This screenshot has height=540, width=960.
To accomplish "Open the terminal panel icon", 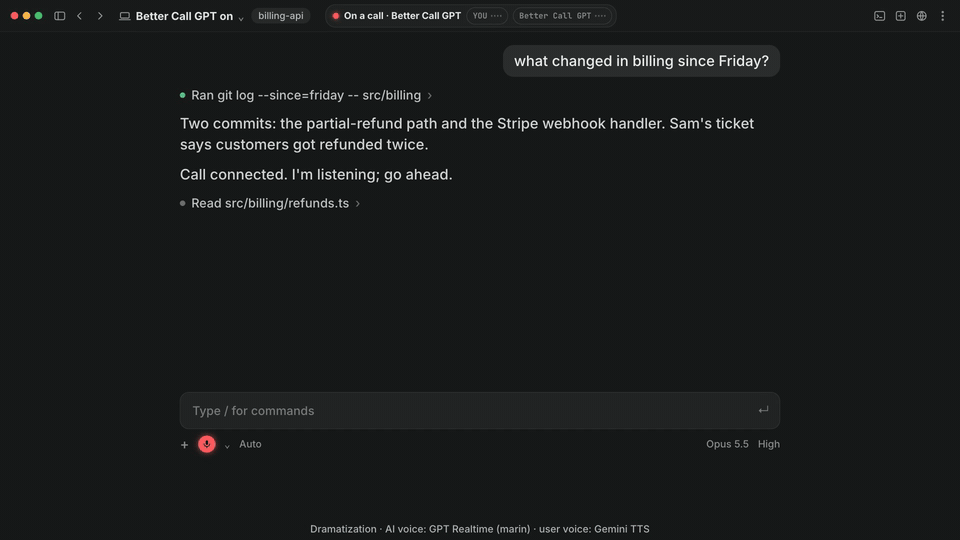I will (879, 16).
